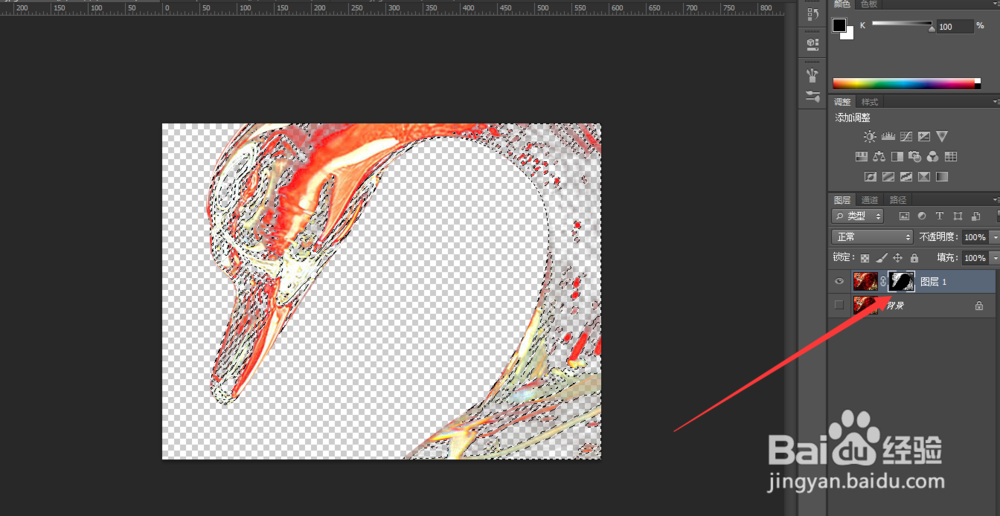Add Black & White adjustment
The height and width of the screenshot is (516, 1000).
(x=897, y=156)
